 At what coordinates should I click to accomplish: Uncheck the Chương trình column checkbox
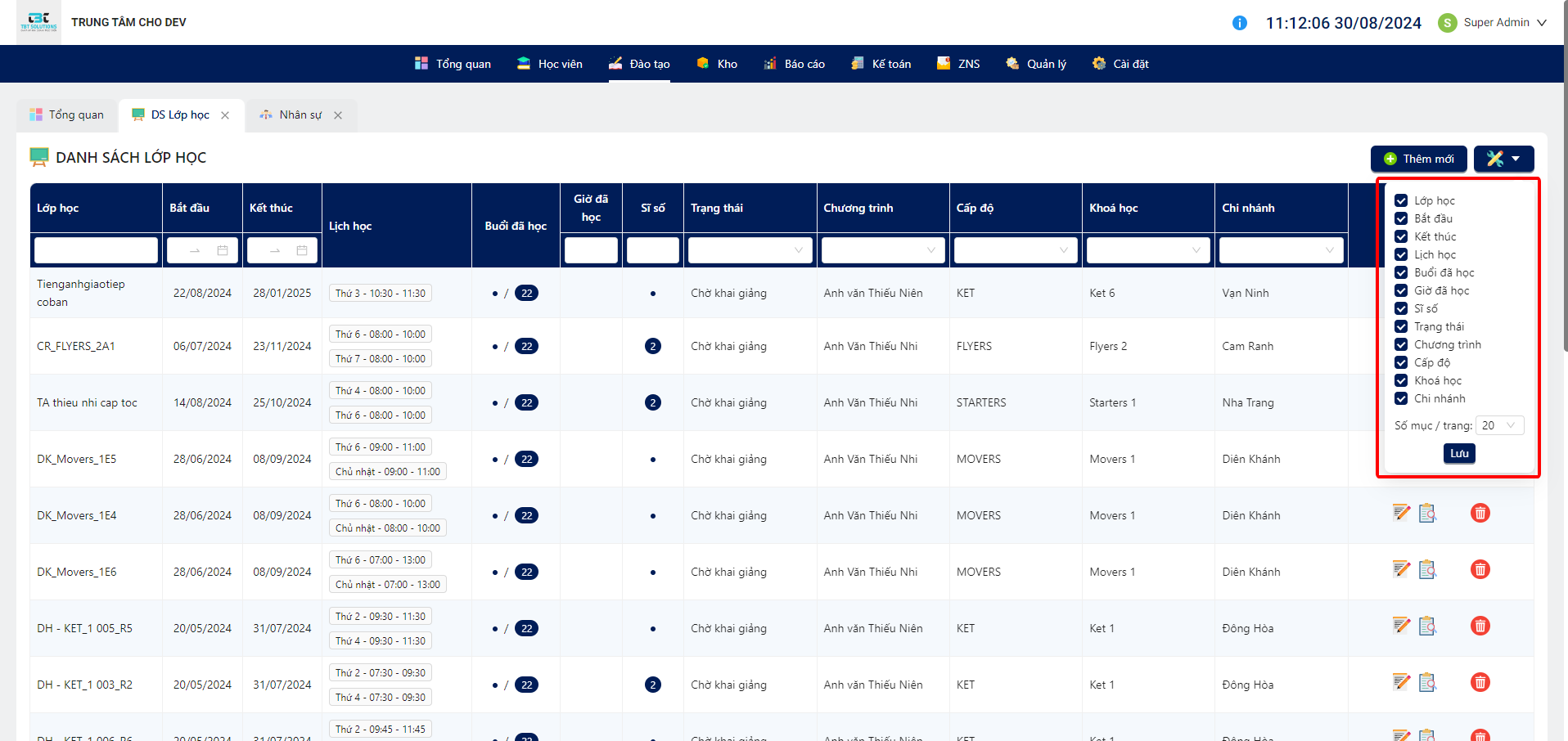[x=1401, y=344]
